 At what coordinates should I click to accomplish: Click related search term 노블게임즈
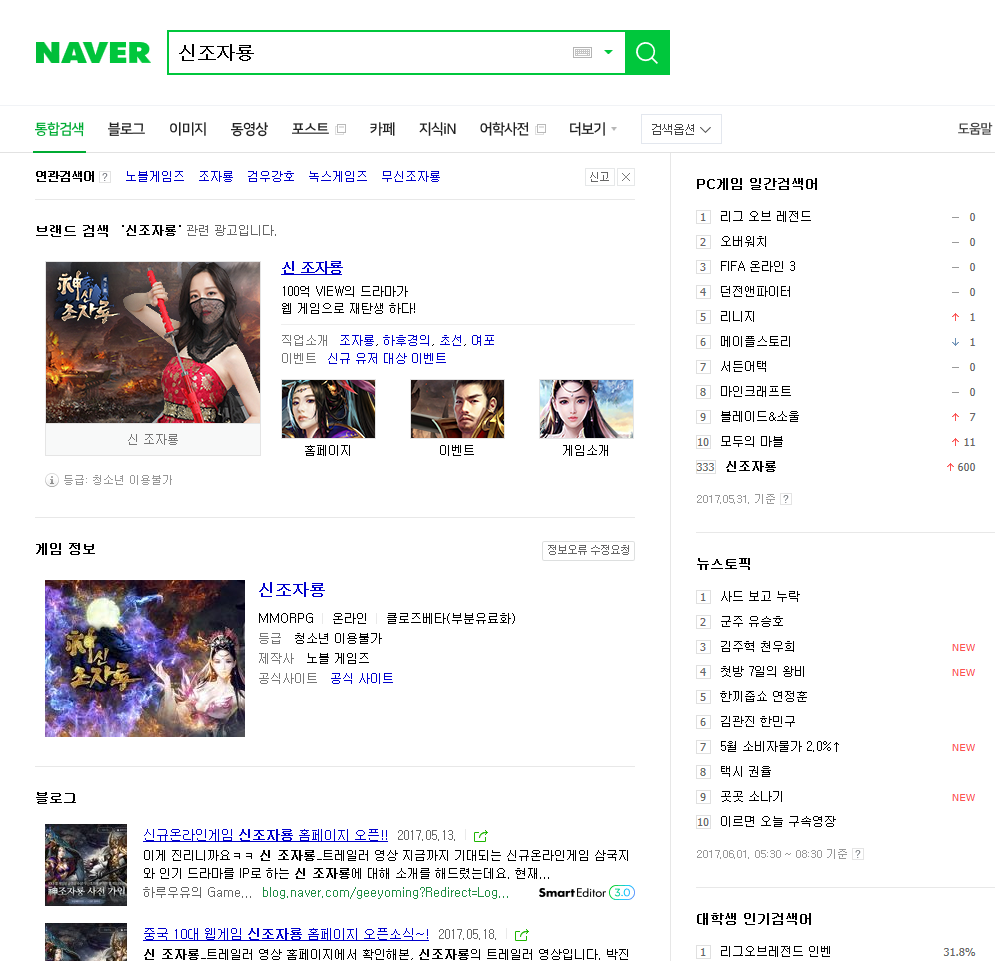[155, 176]
